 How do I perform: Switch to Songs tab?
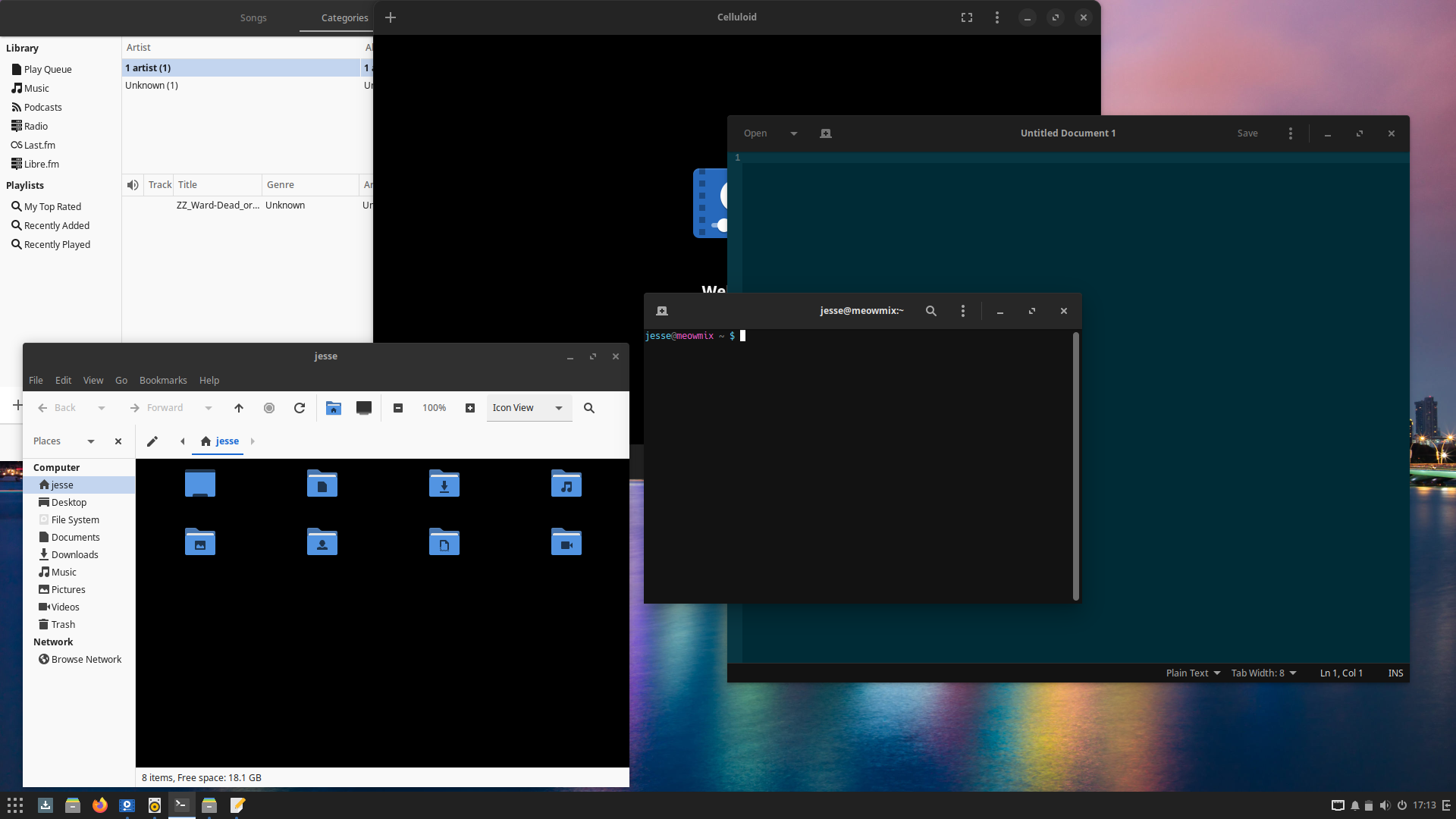[253, 18]
